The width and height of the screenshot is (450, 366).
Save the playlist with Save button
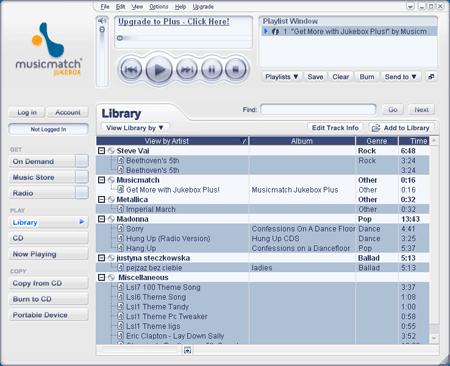point(315,77)
